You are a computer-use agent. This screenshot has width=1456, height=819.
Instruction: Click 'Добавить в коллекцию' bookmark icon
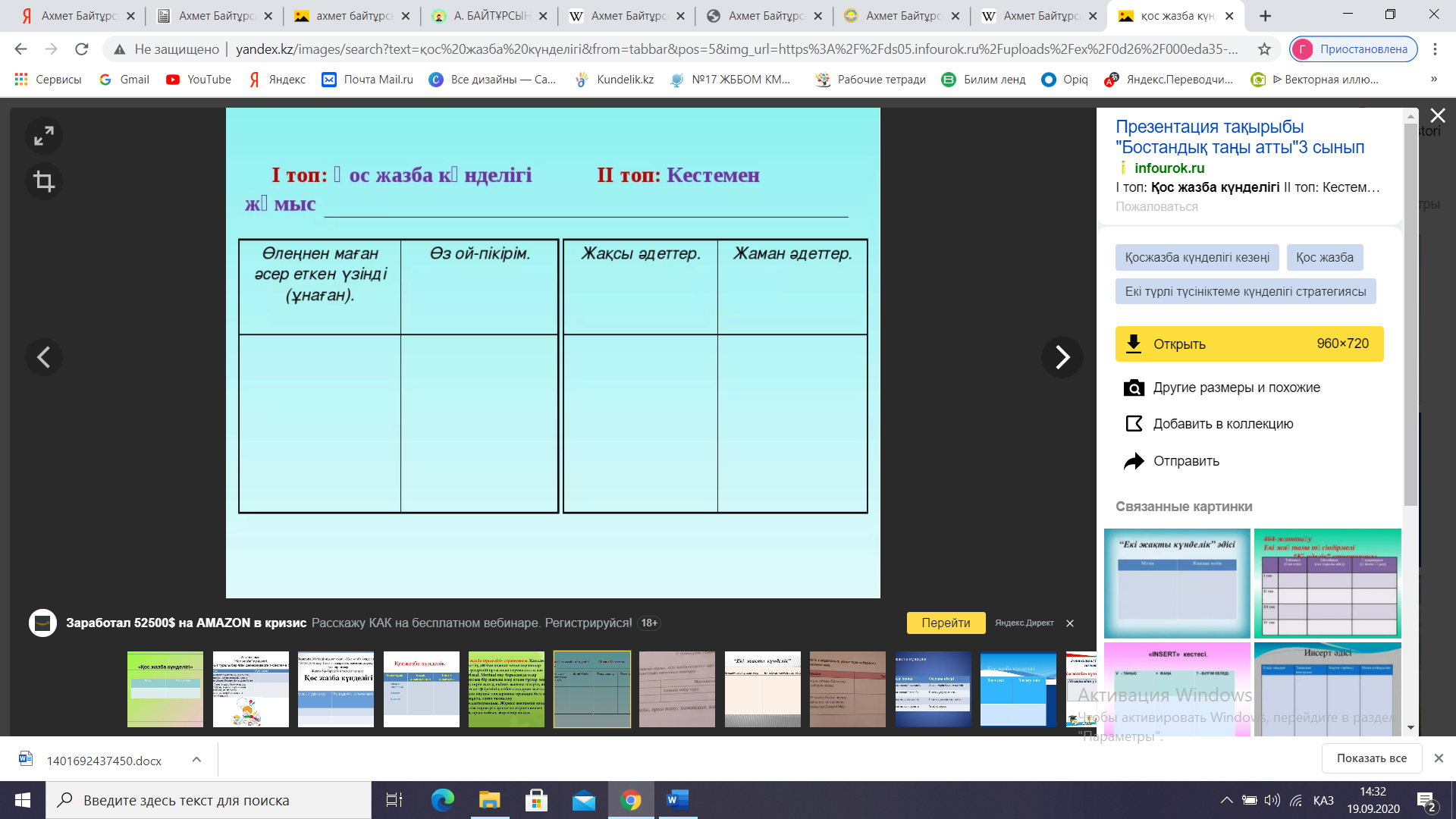coord(1134,424)
